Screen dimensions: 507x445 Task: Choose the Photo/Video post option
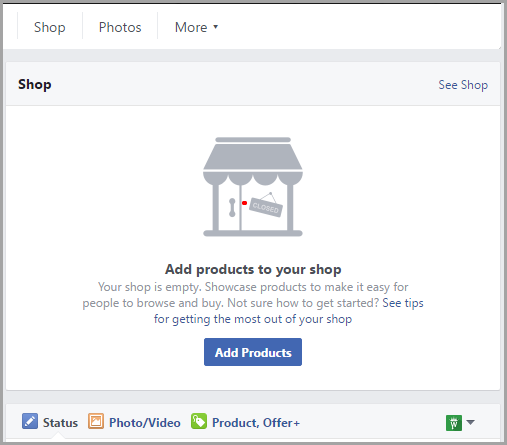click(134, 422)
